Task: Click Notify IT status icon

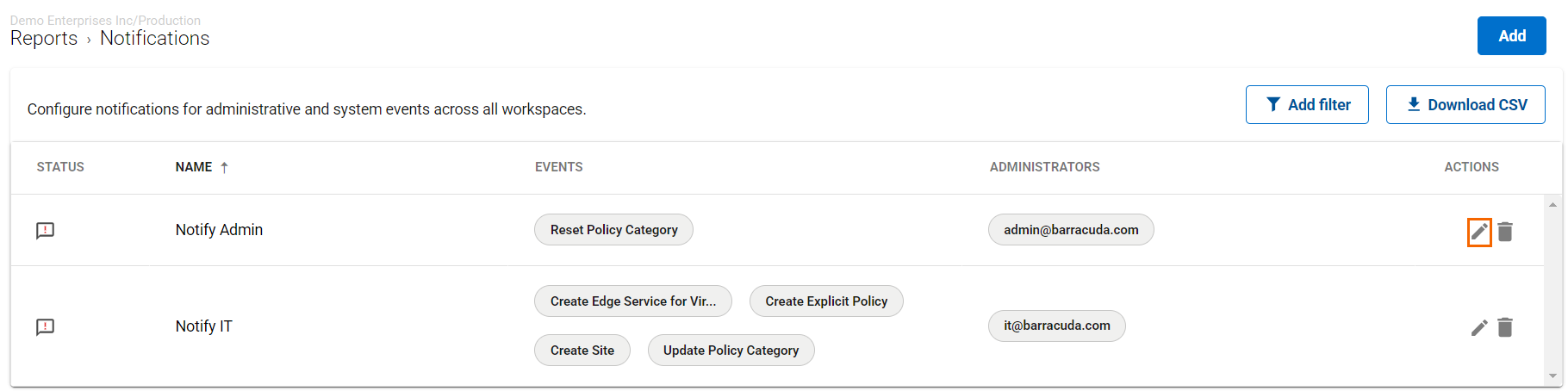Action: 45,327
